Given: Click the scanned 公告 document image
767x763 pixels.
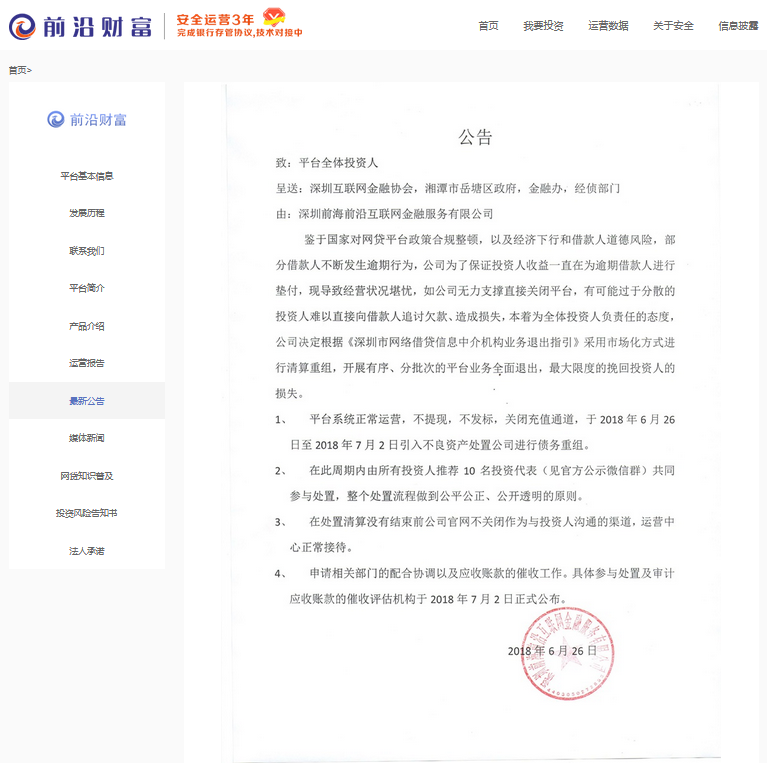Looking at the screenshot, I should click(472, 422).
